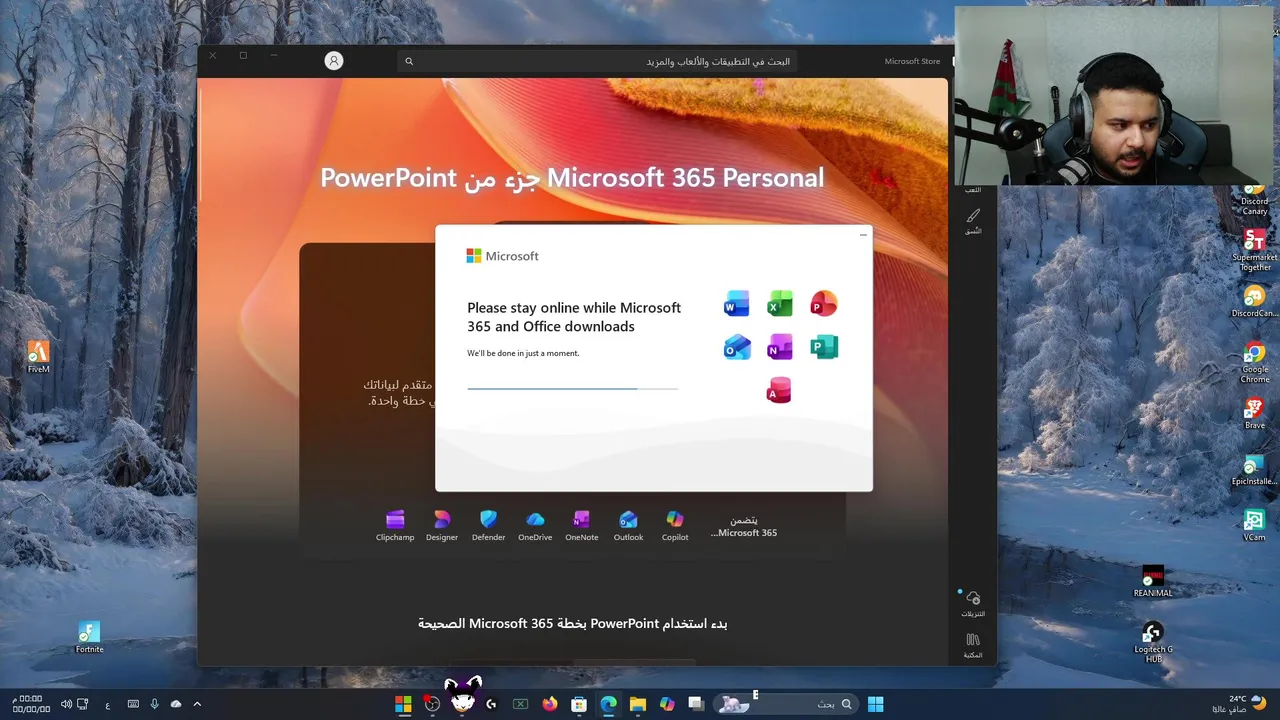
Task: Open Library in the Store sidebar
Action: [973, 645]
